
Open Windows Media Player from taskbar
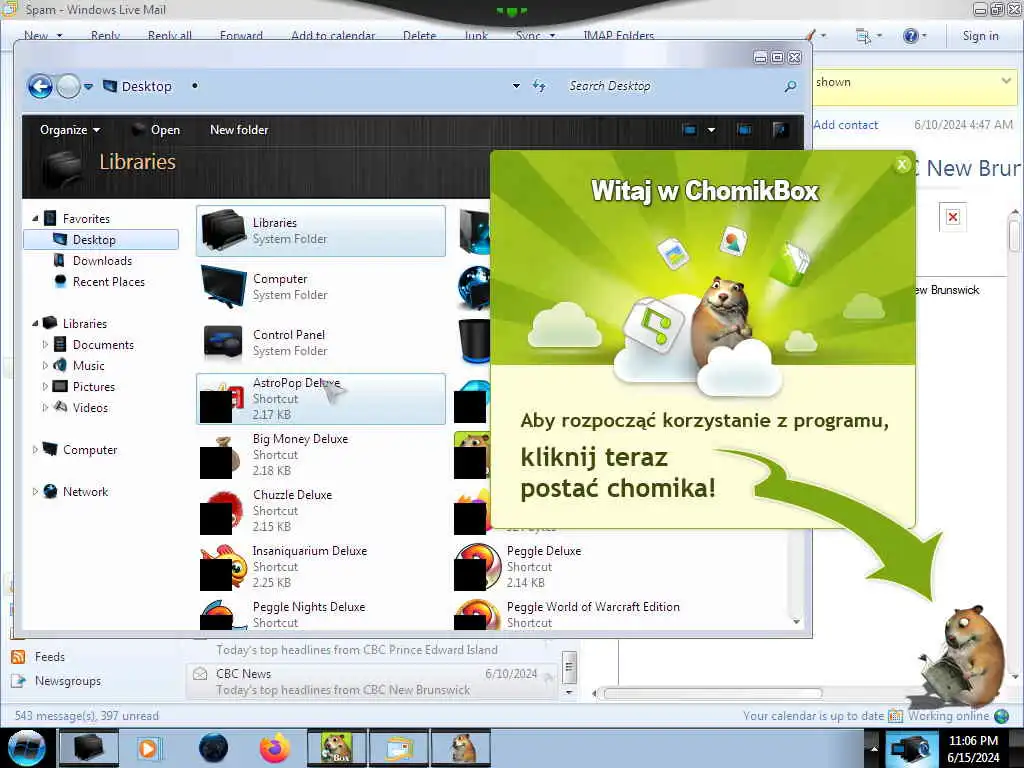(x=148, y=748)
